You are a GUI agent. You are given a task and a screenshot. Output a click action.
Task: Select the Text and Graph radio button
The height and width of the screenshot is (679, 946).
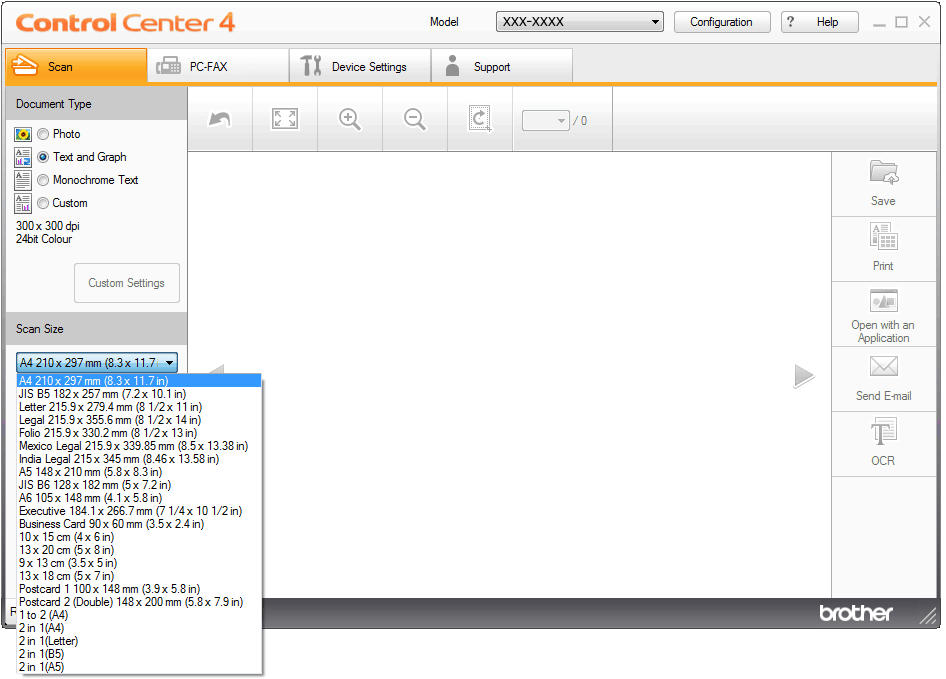point(43,157)
